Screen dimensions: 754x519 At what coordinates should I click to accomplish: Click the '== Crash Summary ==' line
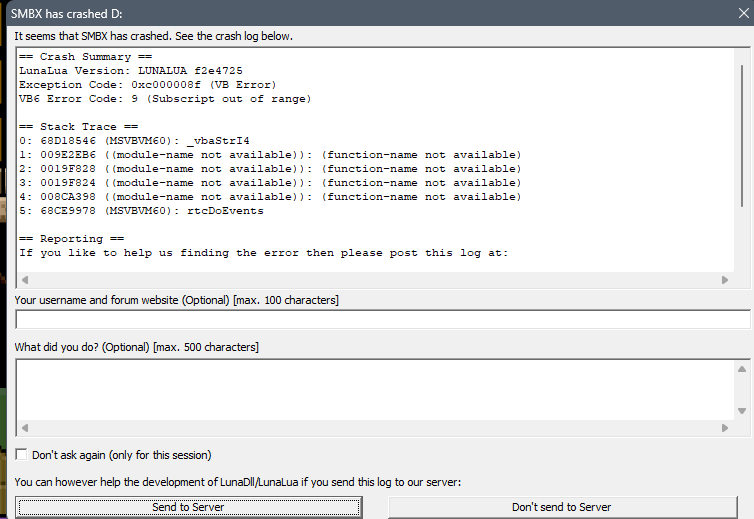[86, 57]
